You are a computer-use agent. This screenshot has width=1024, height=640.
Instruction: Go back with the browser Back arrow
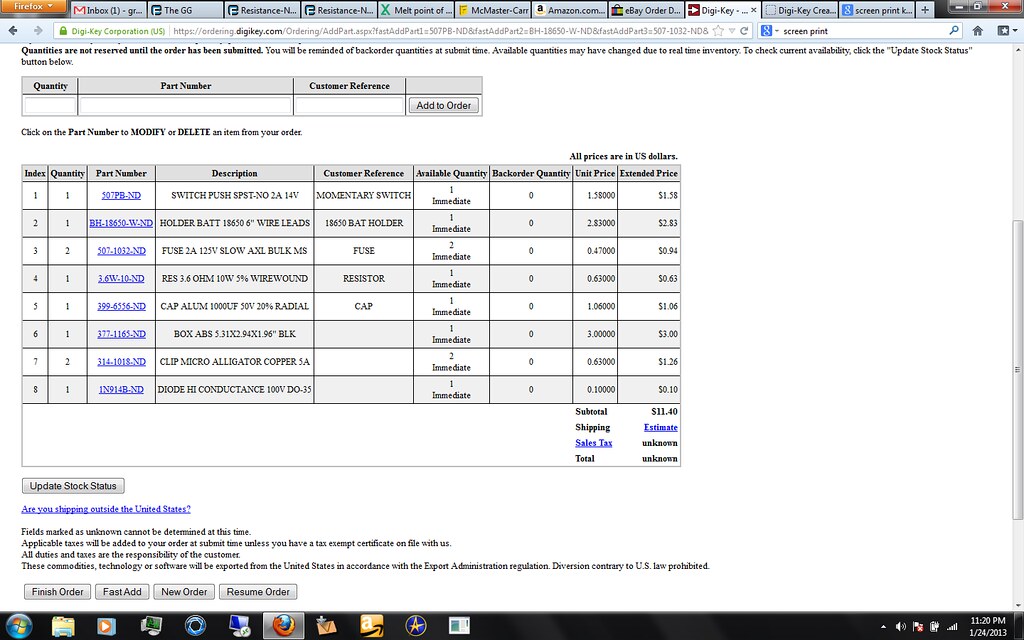13,31
